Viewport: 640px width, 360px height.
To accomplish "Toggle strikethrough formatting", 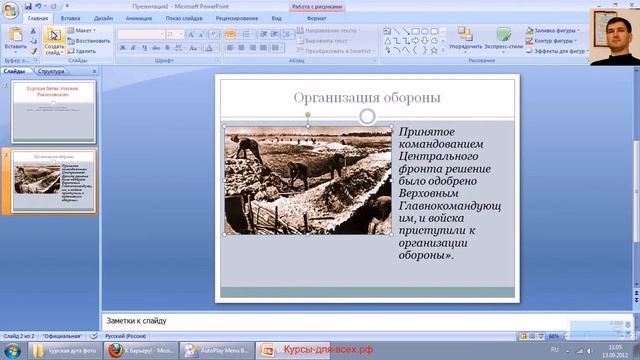I will (x=156, y=48).
